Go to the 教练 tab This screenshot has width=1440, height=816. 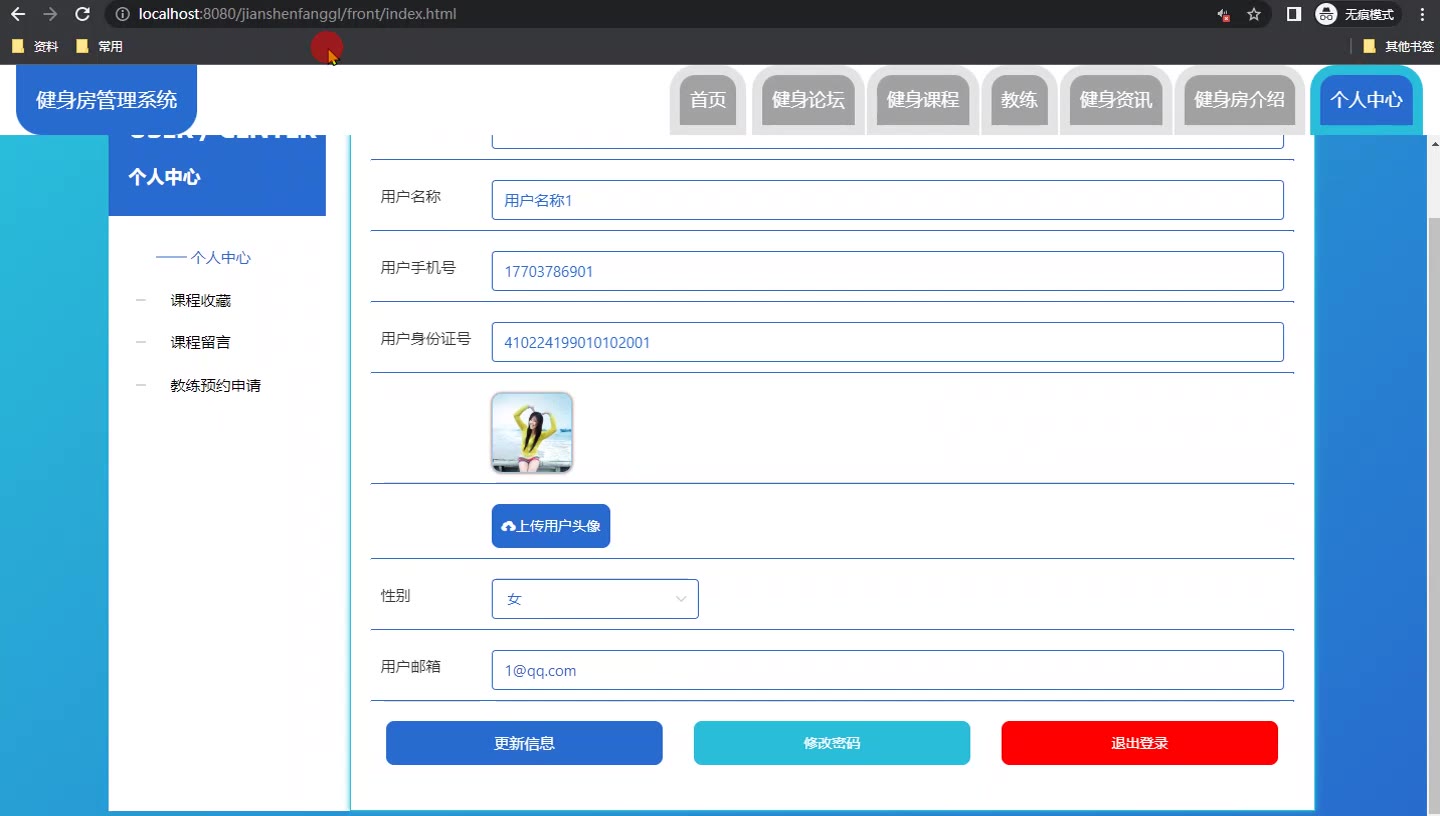[1019, 100]
